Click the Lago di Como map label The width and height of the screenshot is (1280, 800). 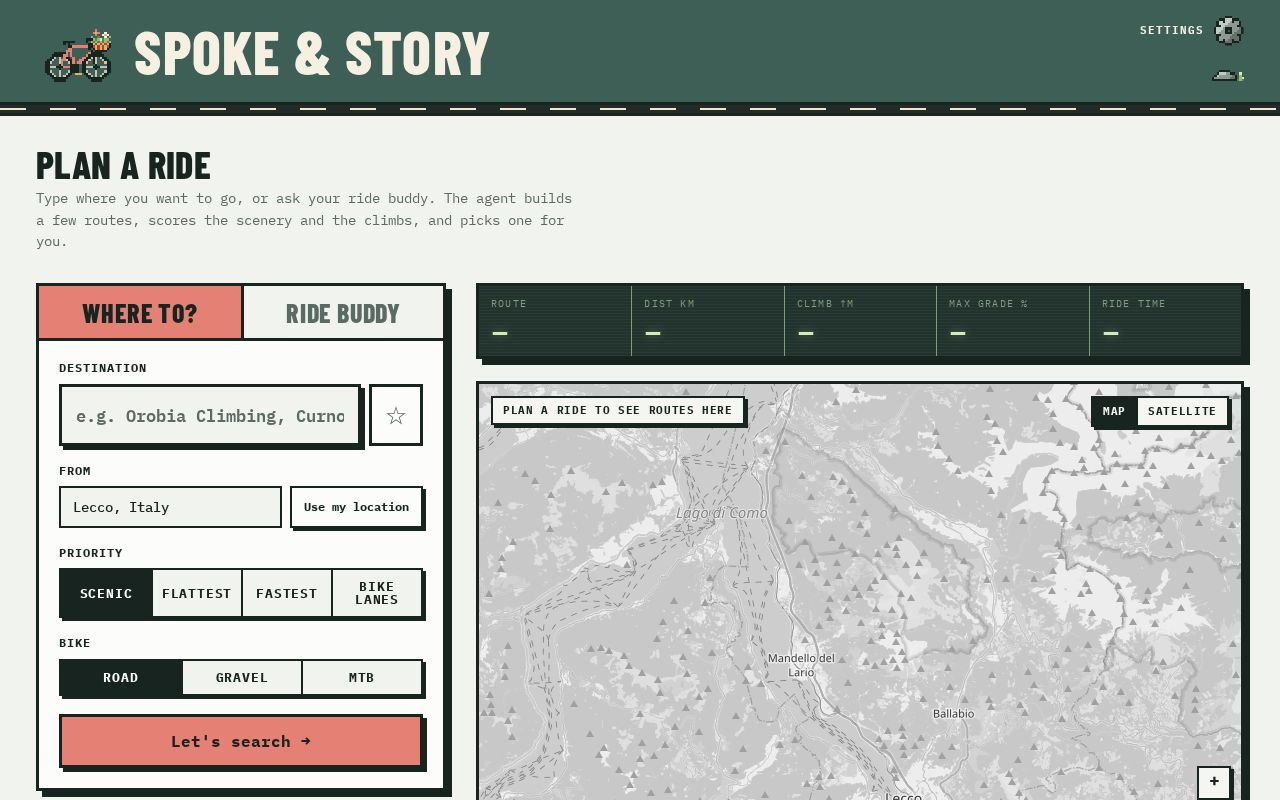point(722,513)
